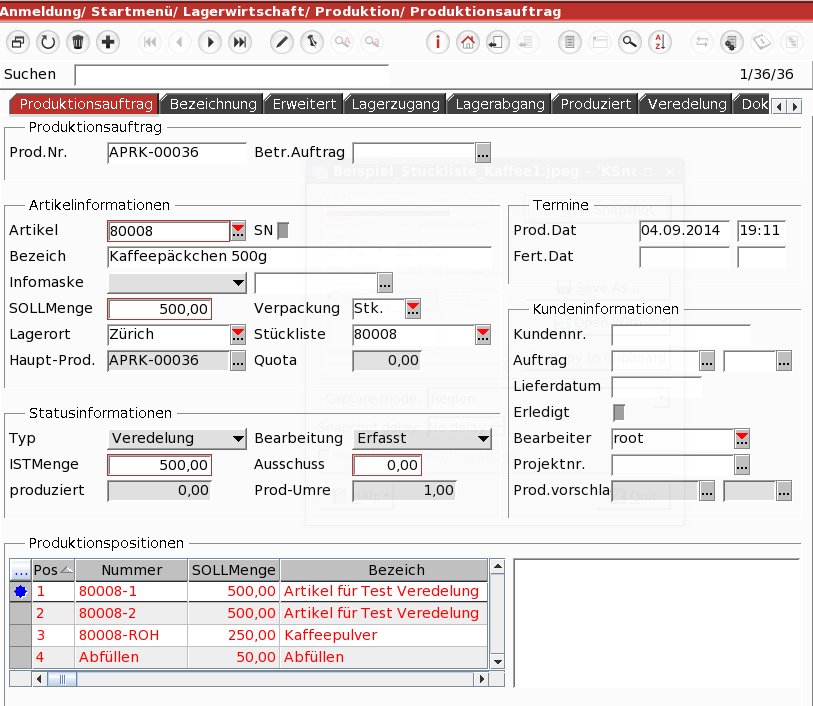Click the Bezeich Kaffeepäckchen 500g field
Viewport: 813px width, 706px height.
tap(299, 257)
